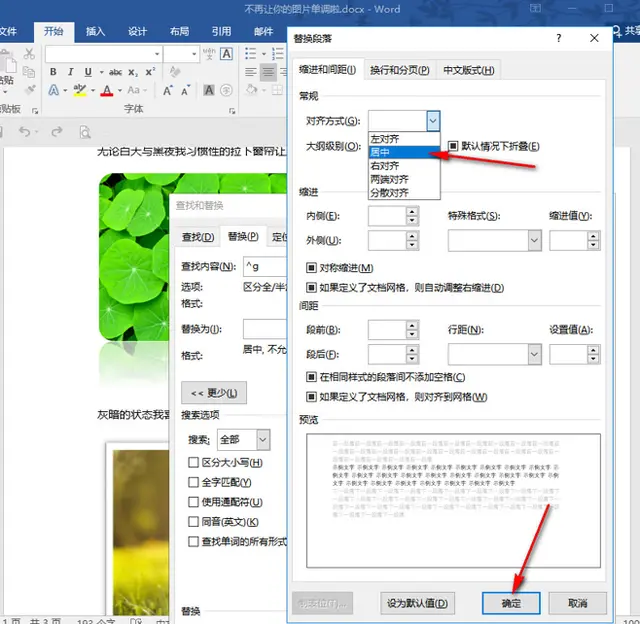The height and width of the screenshot is (624, 640).
Task: Open print preview from quick access bar
Action: pos(85,132)
